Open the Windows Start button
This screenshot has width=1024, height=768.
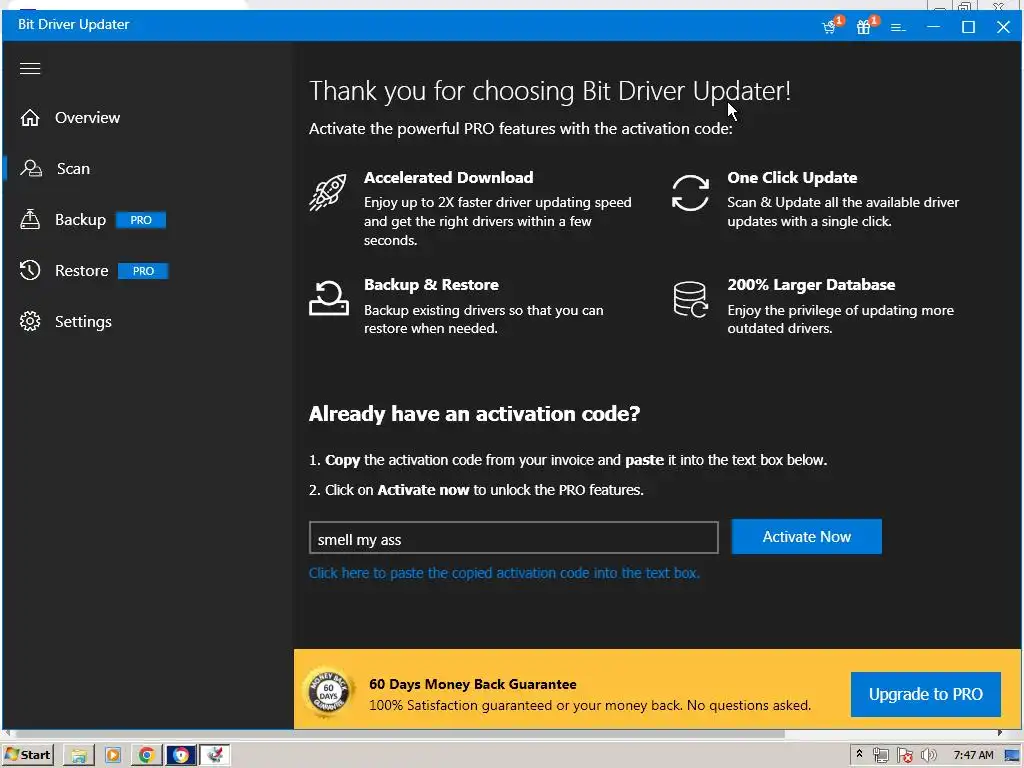pos(28,755)
